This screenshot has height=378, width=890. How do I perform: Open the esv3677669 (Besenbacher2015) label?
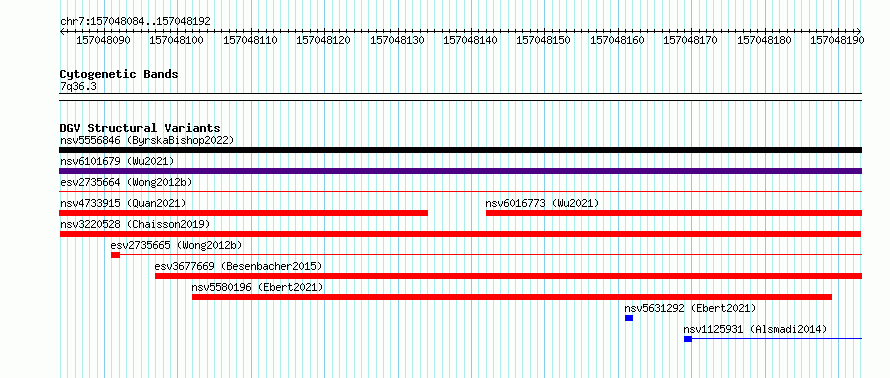click(238, 266)
